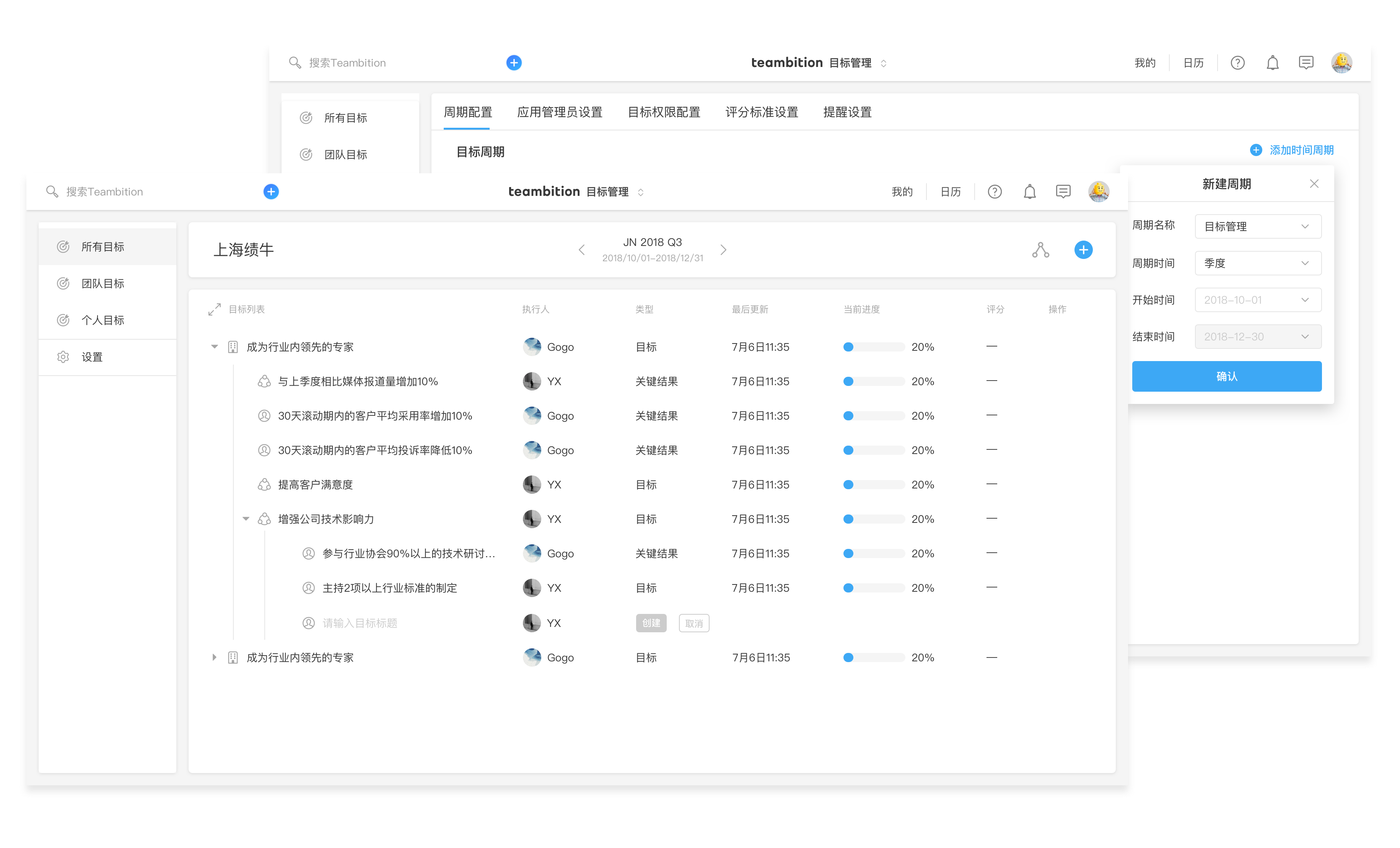Open the help icon in front window header
Viewport: 1400px width, 848px height.
994,192
